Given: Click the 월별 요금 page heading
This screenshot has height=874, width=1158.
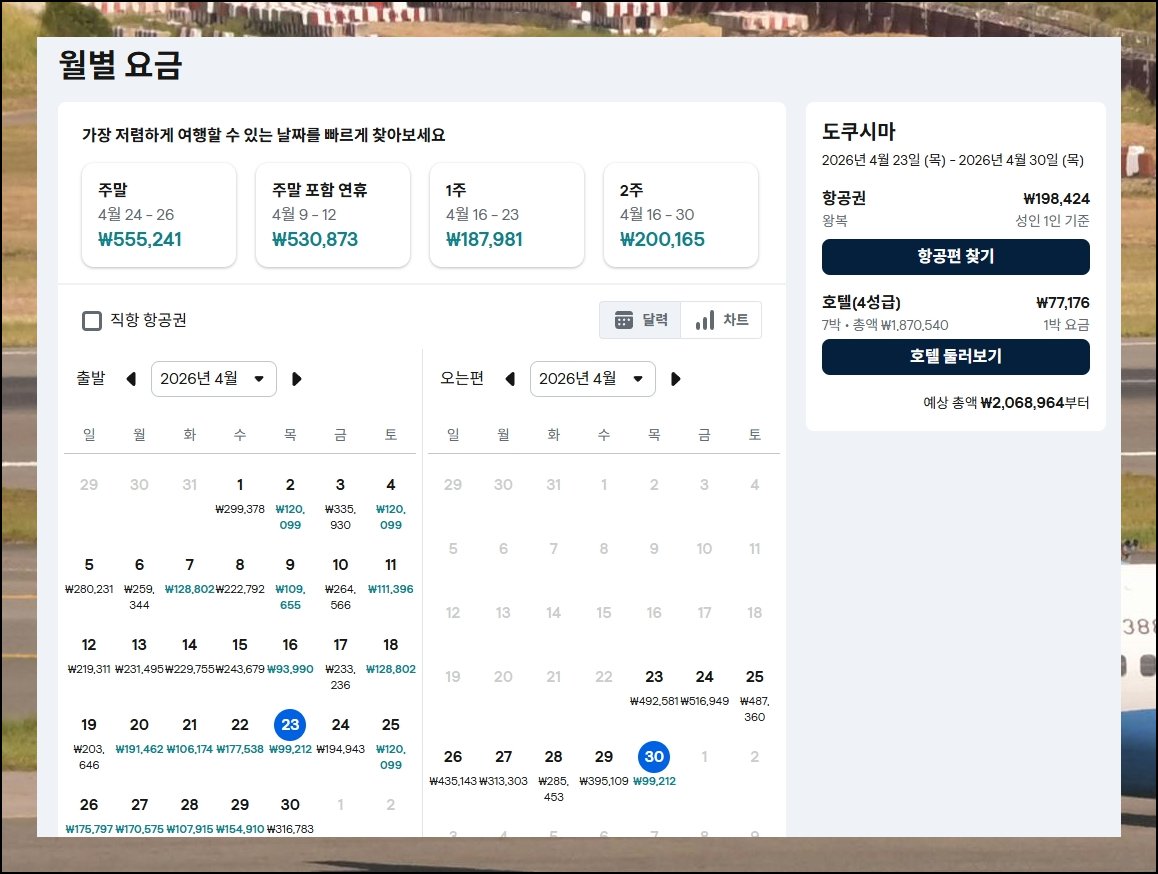Looking at the screenshot, I should (120, 65).
